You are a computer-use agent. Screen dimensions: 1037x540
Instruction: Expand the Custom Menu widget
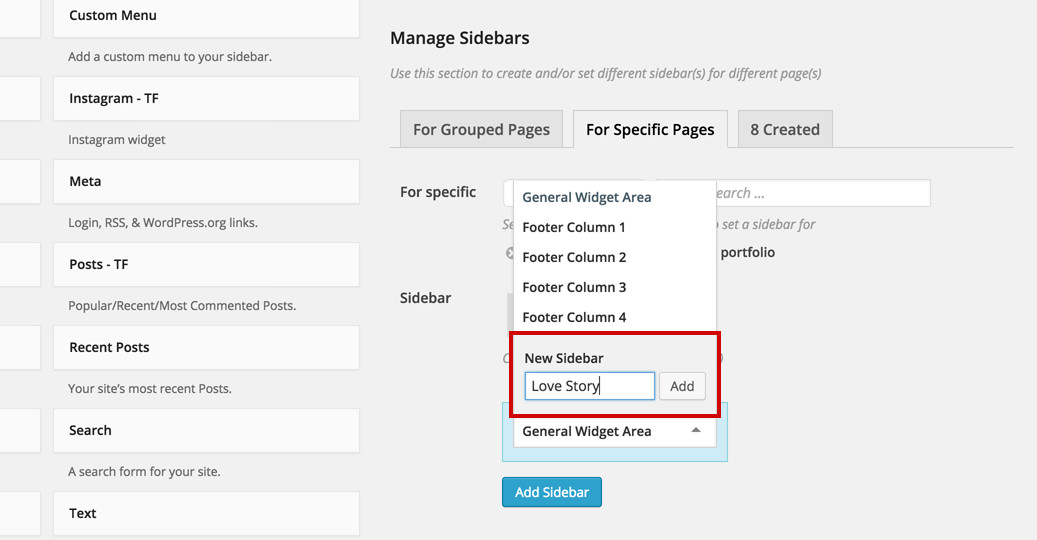pos(206,16)
